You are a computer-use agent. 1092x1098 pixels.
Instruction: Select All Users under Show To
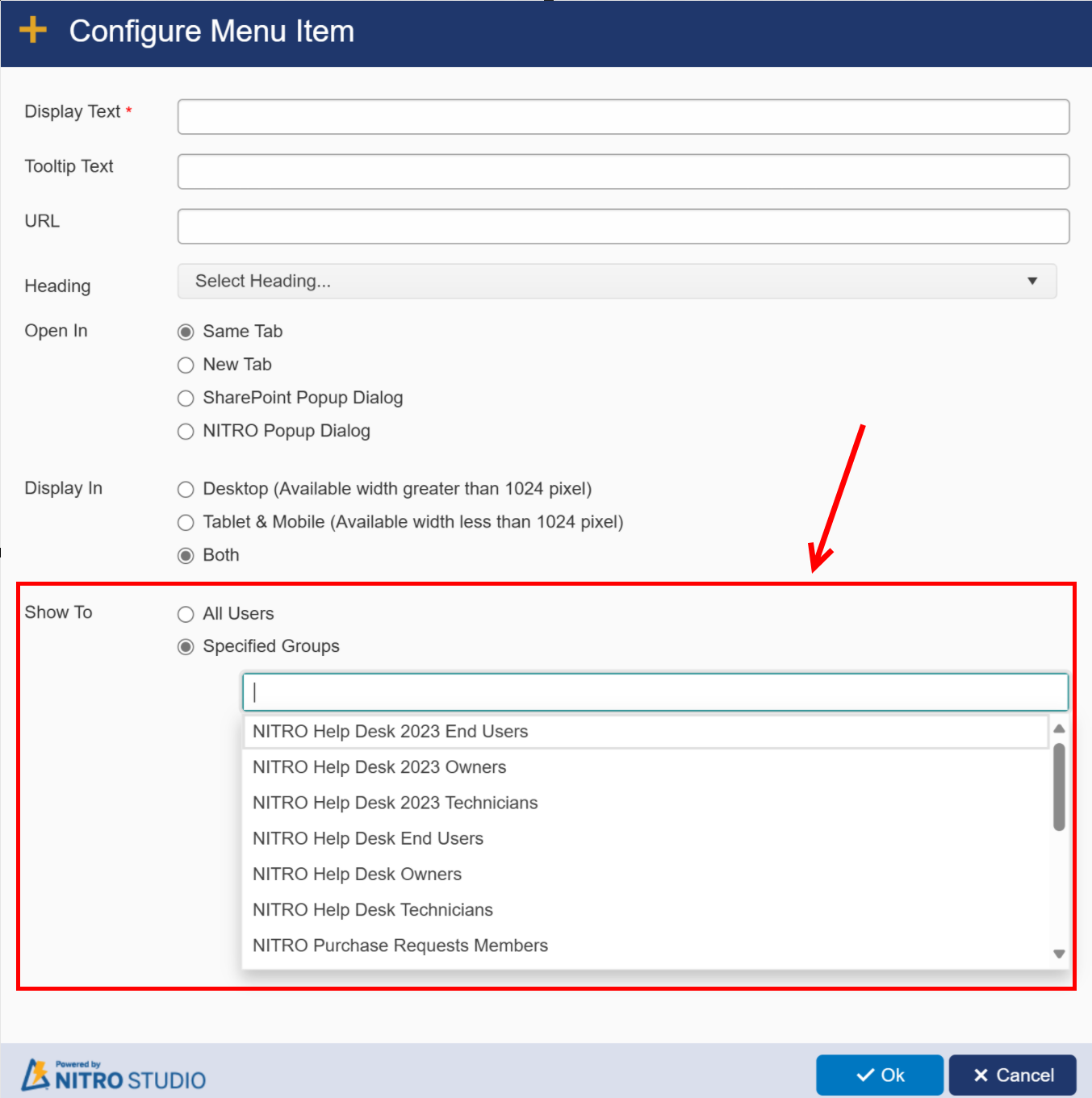coord(186,615)
